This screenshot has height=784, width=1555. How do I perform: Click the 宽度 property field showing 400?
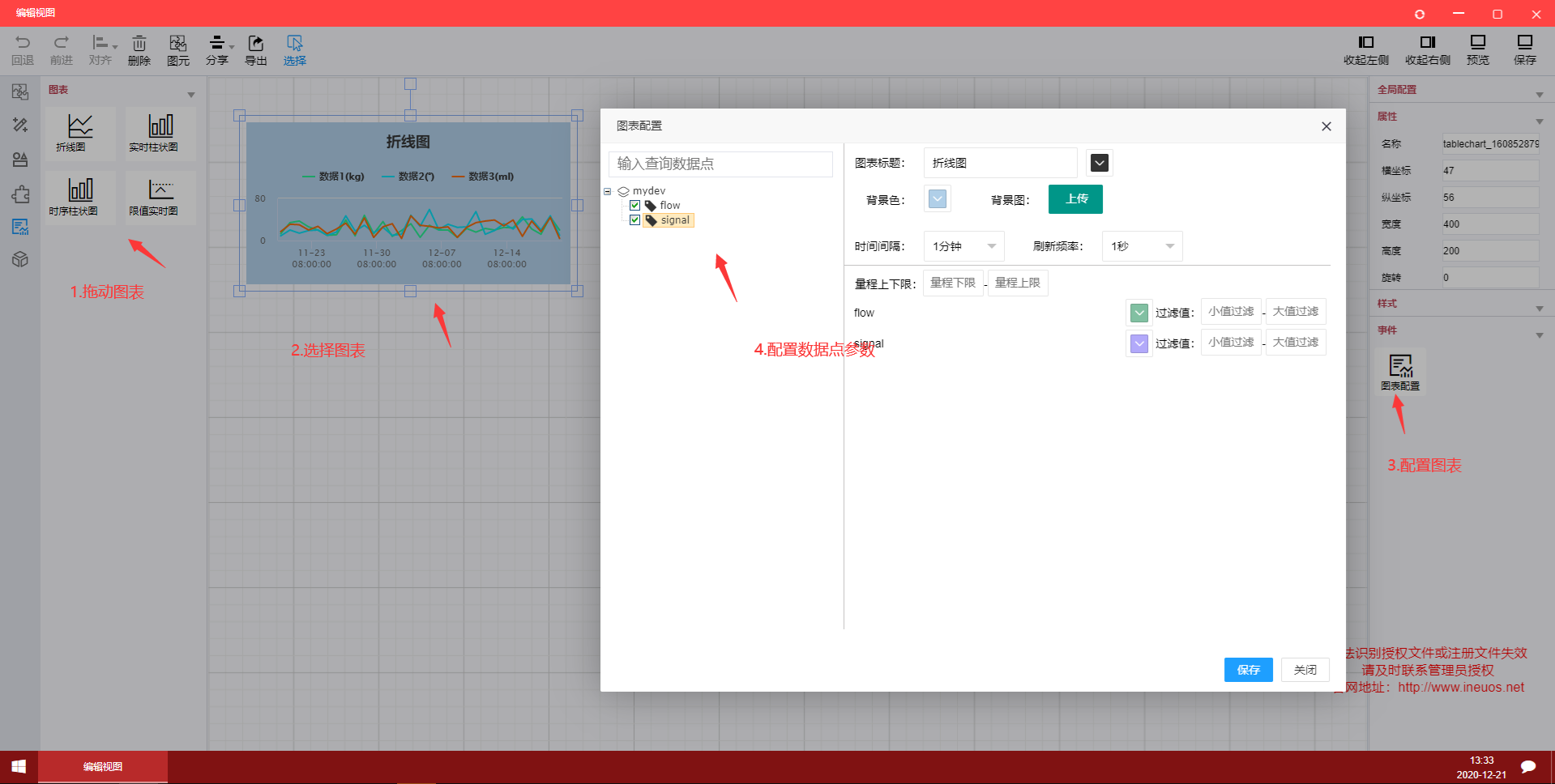coord(1490,224)
